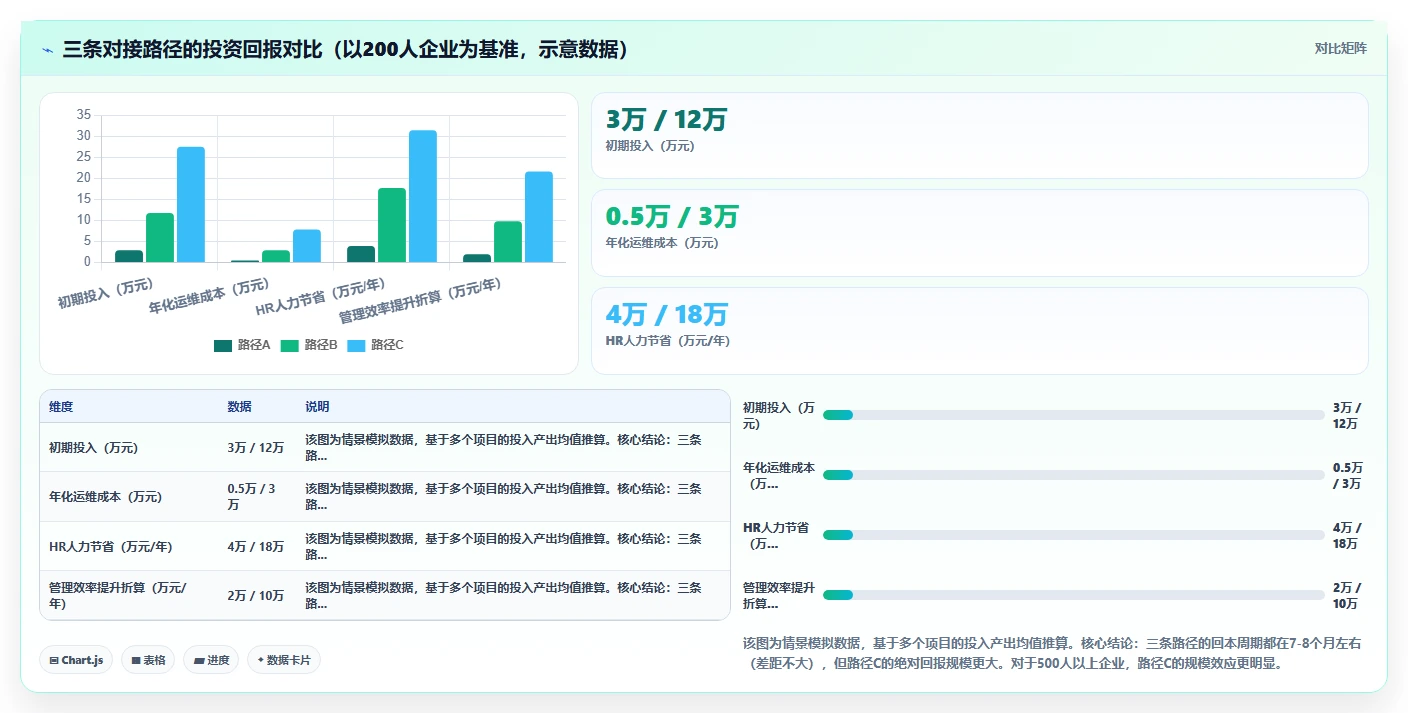The width and height of the screenshot is (1408, 713).
Task: Toggle the 路径C legend entry
Action: pyautogui.click(x=376, y=345)
